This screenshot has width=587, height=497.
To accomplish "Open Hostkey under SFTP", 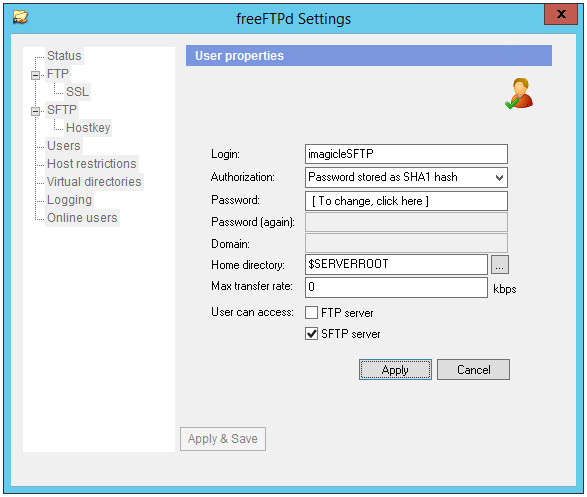I will (88, 128).
